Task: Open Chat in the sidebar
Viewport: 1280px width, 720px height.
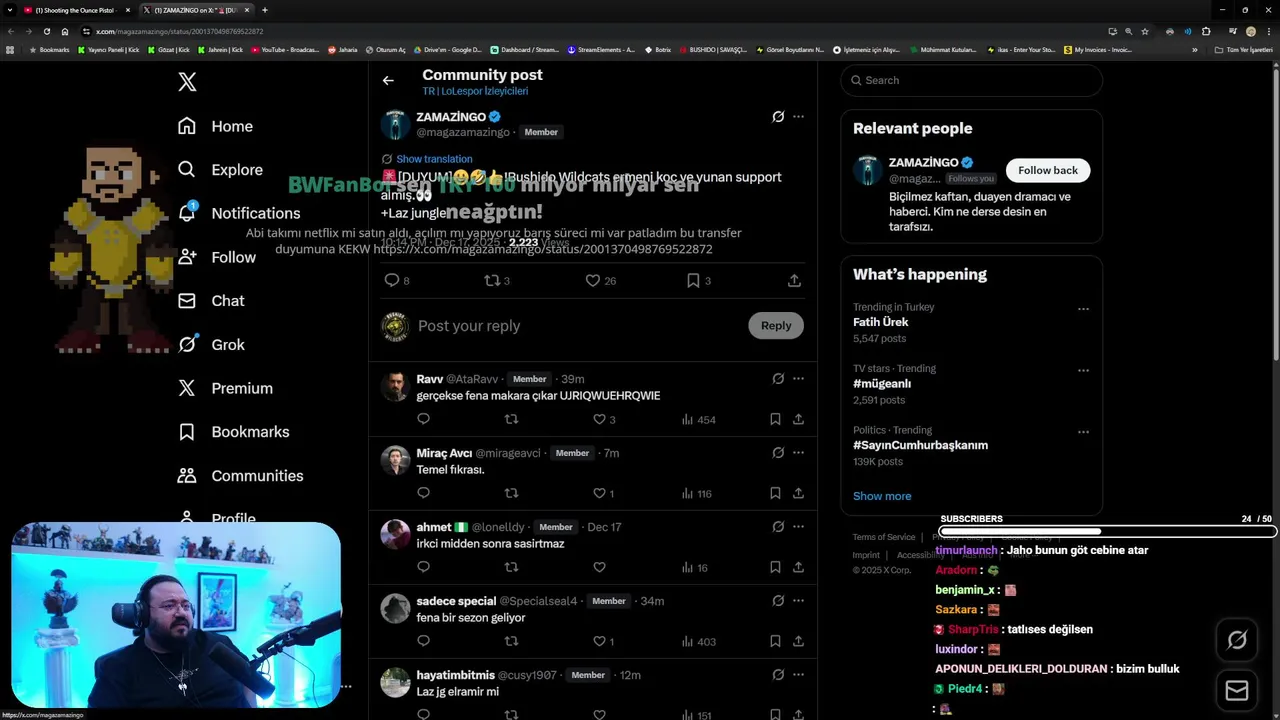Action: point(211,301)
